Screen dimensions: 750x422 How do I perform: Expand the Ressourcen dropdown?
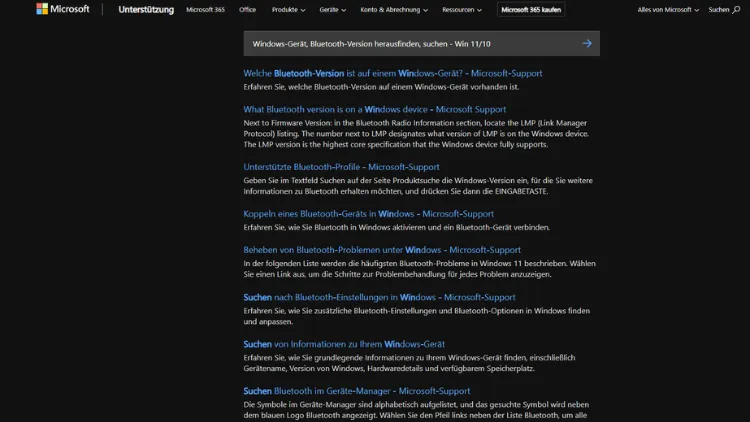(462, 10)
